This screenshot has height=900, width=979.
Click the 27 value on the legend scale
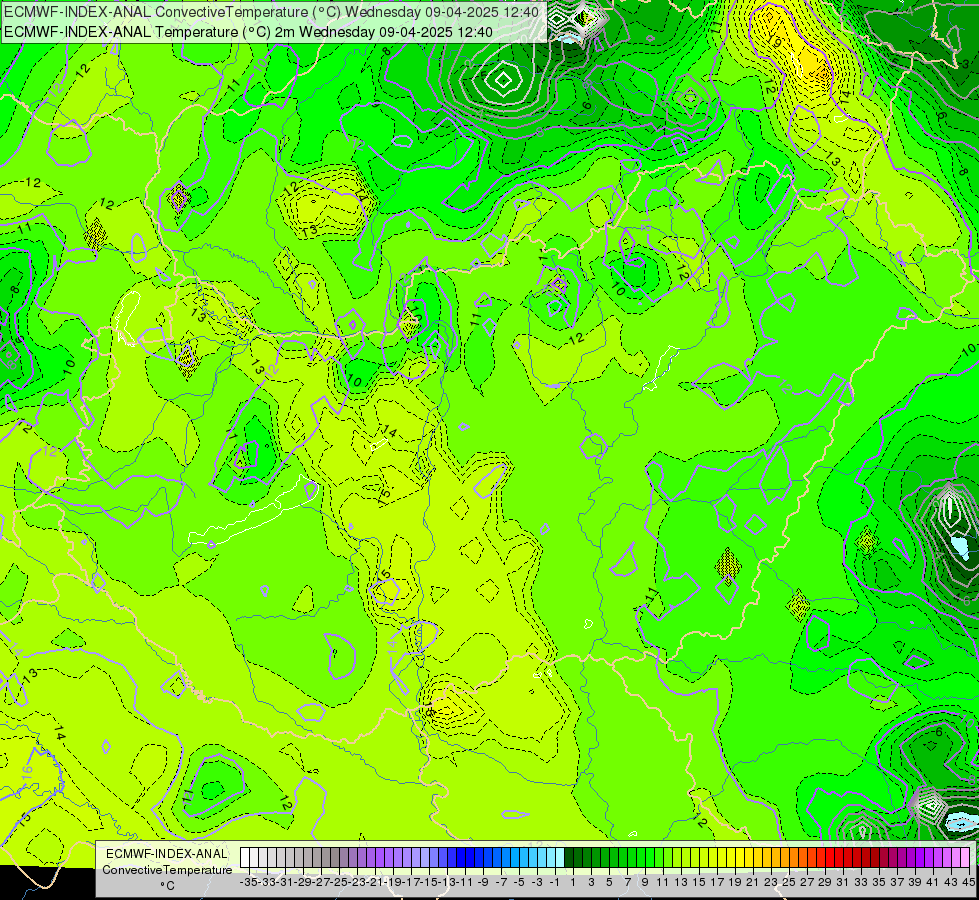807,882
